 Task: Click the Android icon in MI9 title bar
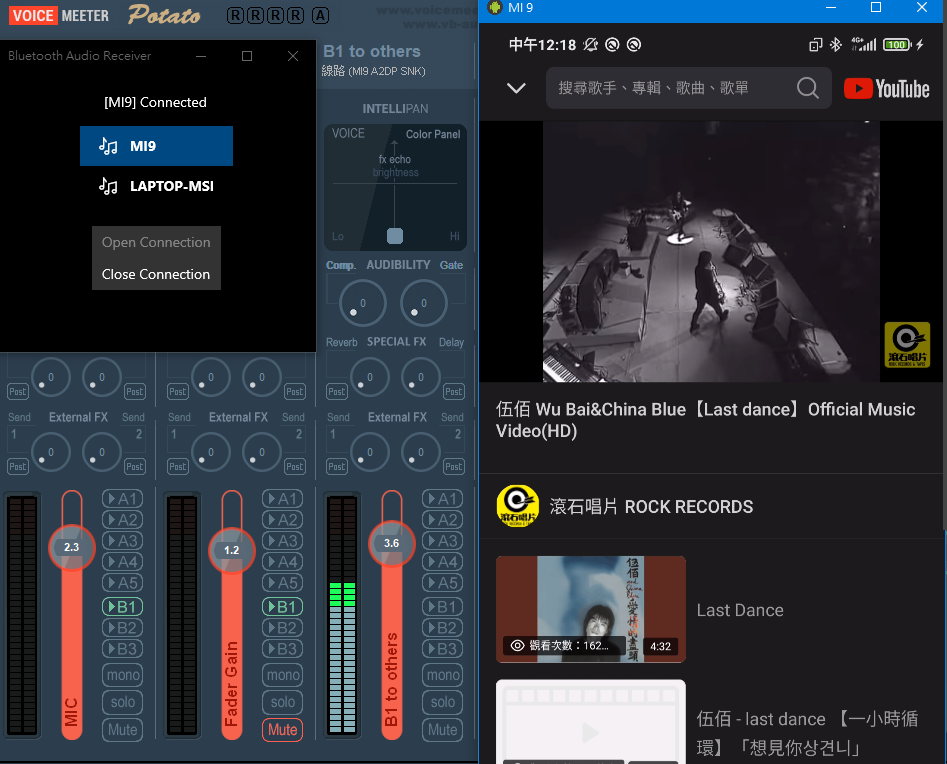tap(495, 8)
